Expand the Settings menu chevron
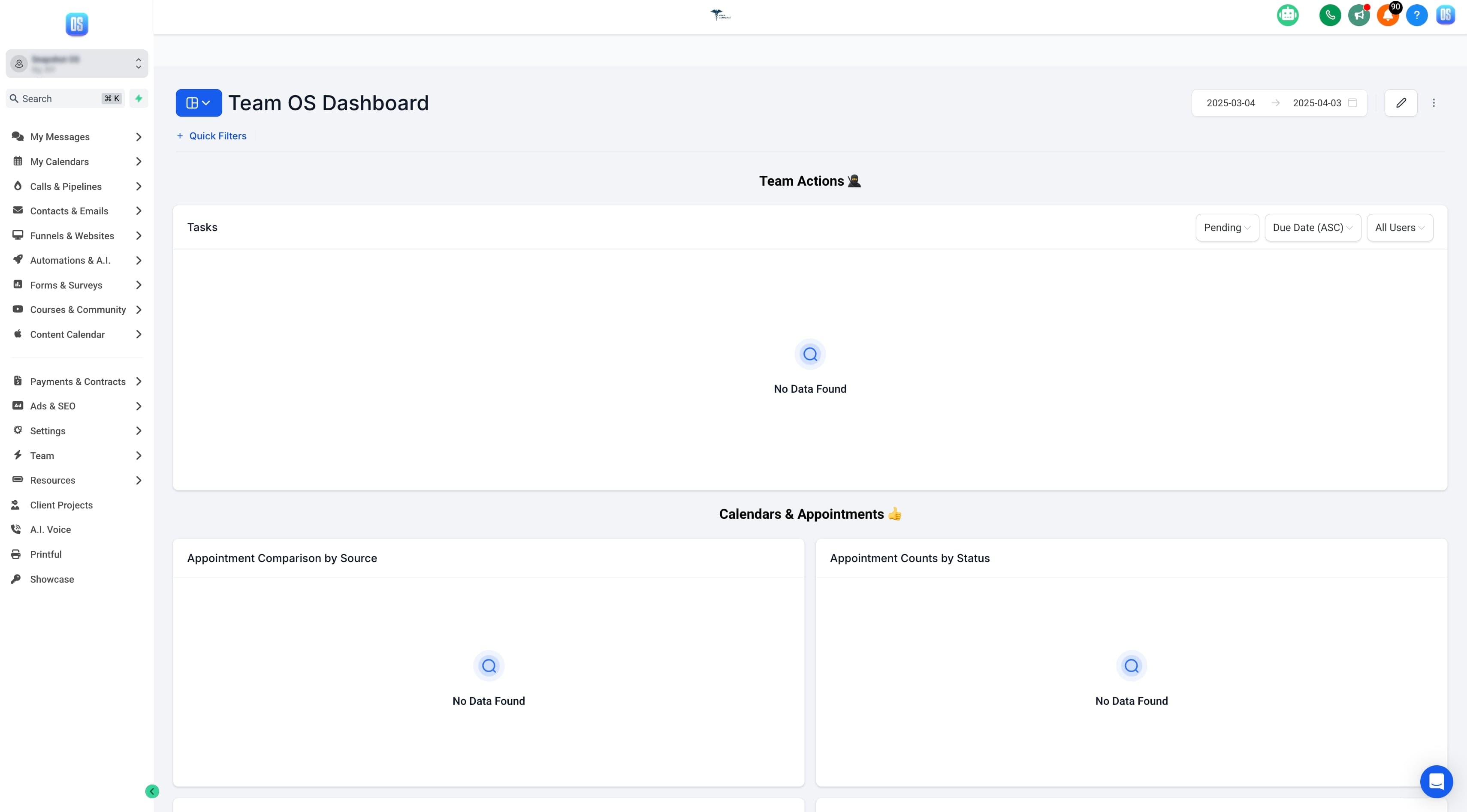This screenshot has width=1467, height=812. tap(139, 431)
